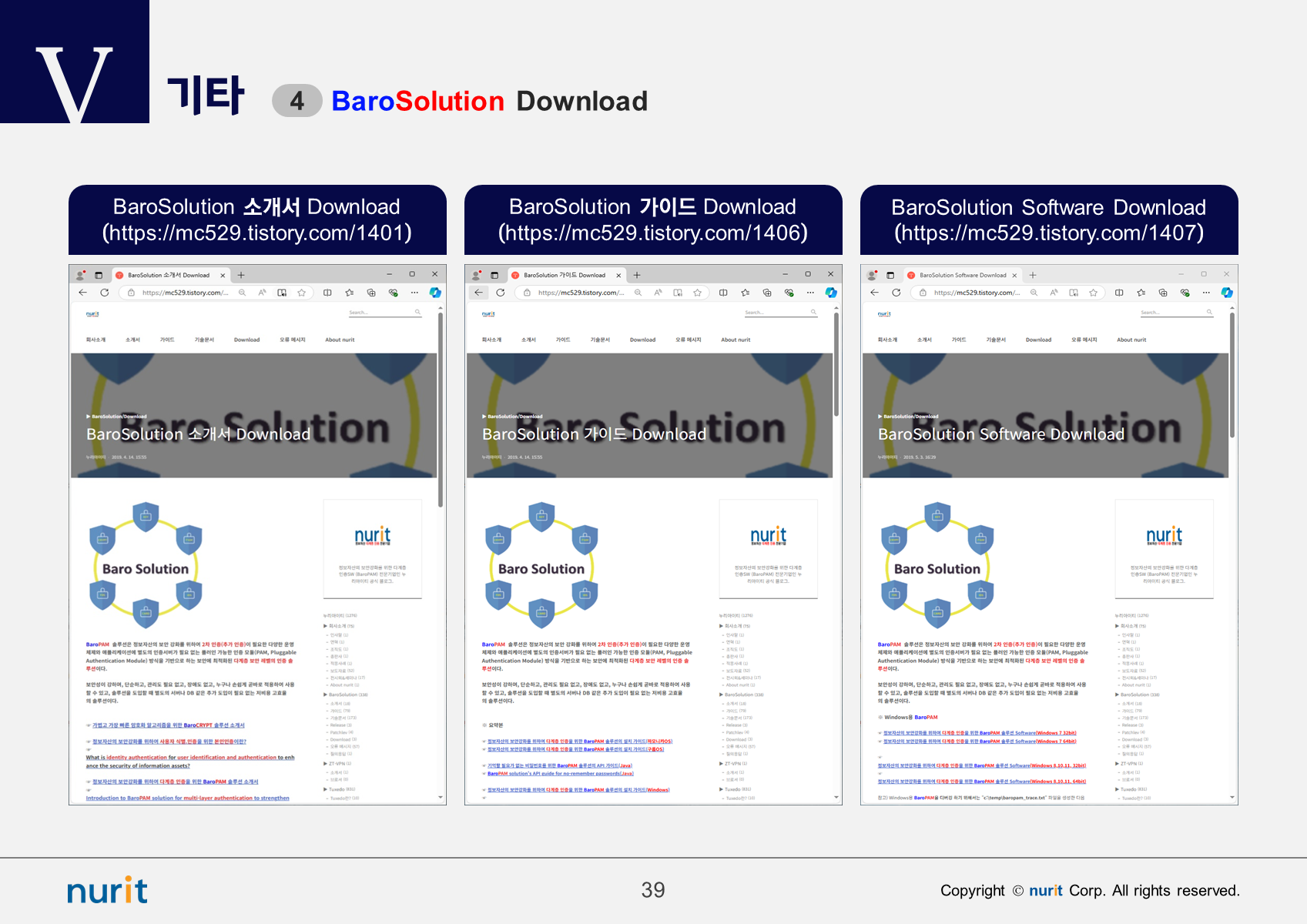Open Software (Windows 7 32bit) download link
This screenshot has width=1307, height=924.
pyautogui.click(x=980, y=733)
